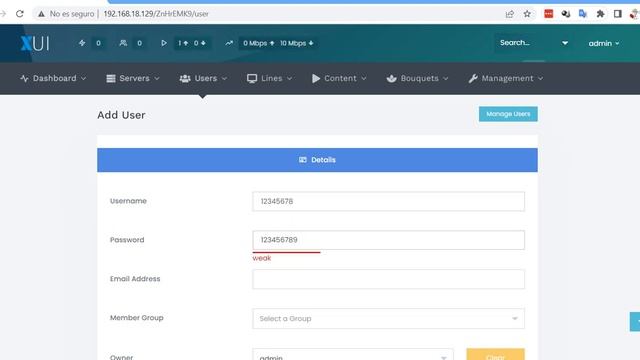Open the Servers menu

(x=133, y=78)
